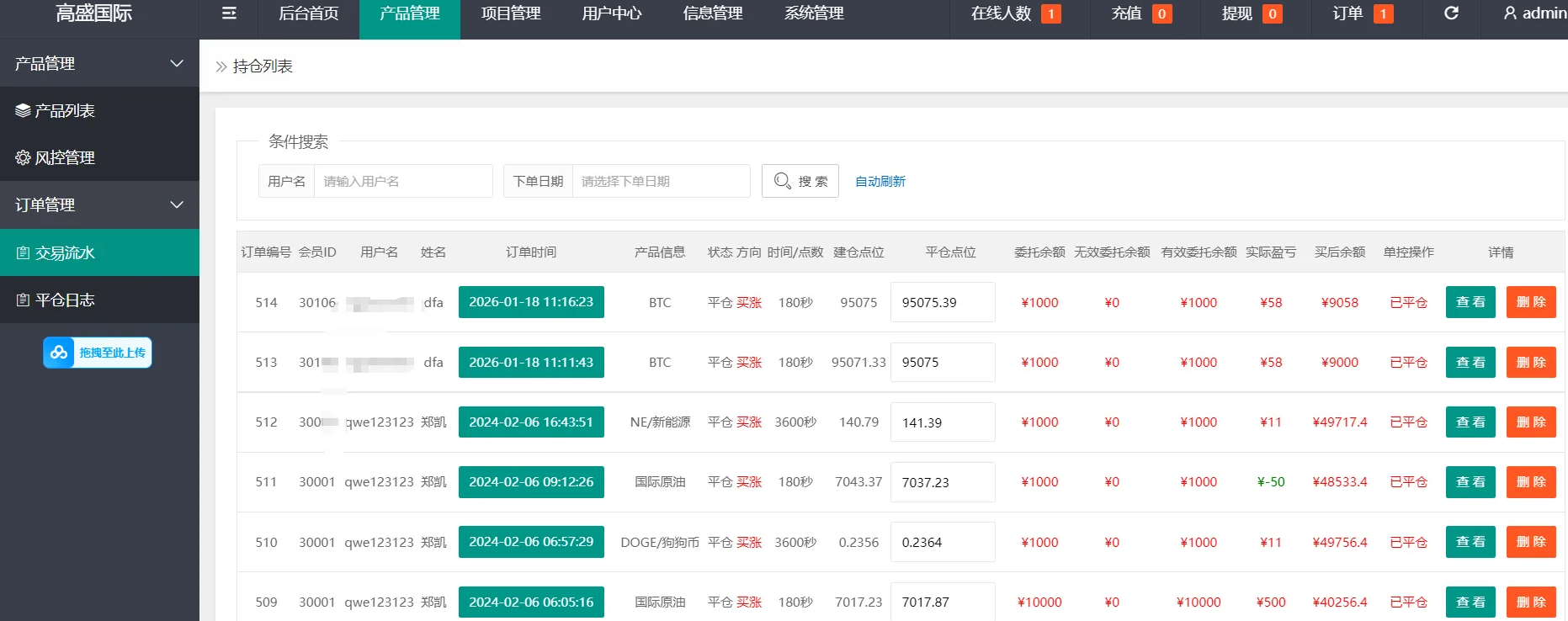The height and width of the screenshot is (621, 1568).
Task: Click order time 2026-01-18 11:16:23 badge
Action: tap(531, 302)
